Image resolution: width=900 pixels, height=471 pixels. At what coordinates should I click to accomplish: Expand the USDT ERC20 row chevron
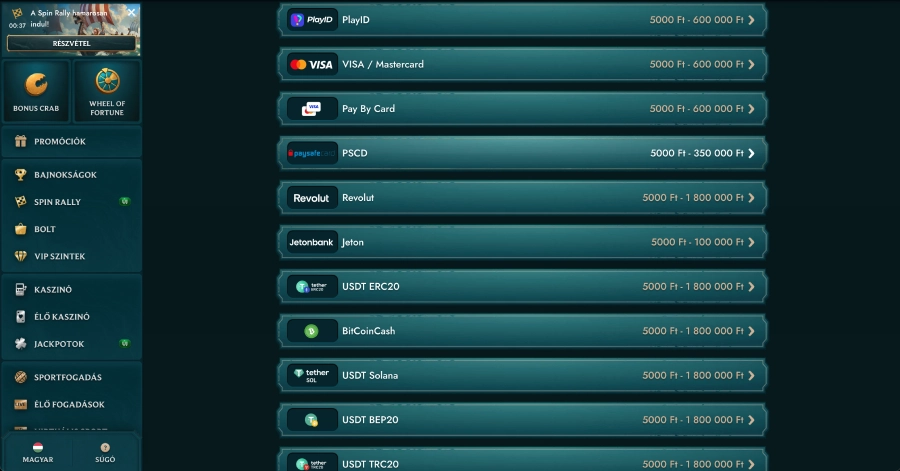pyautogui.click(x=751, y=286)
